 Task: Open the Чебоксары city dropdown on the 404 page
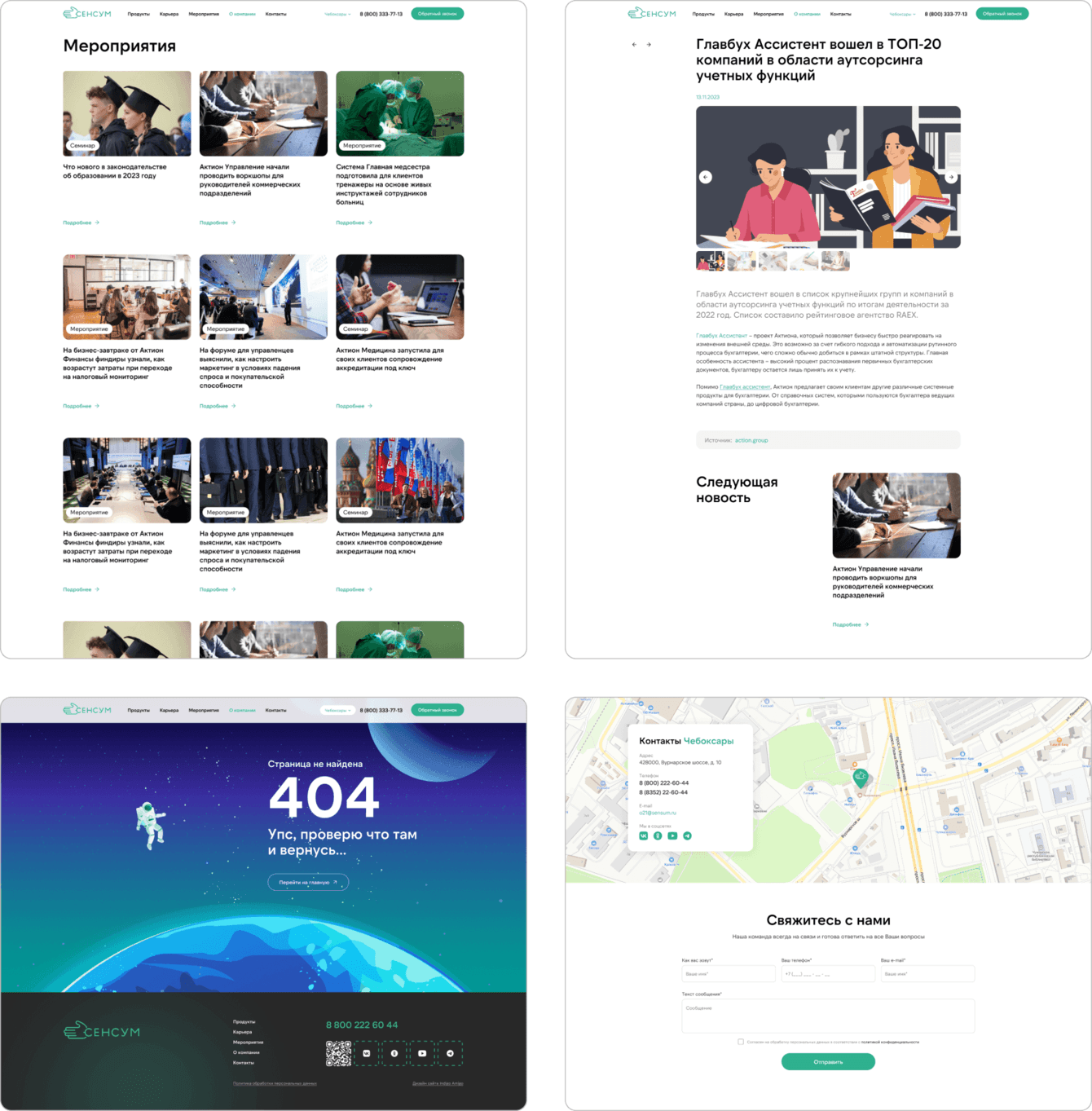click(337, 710)
